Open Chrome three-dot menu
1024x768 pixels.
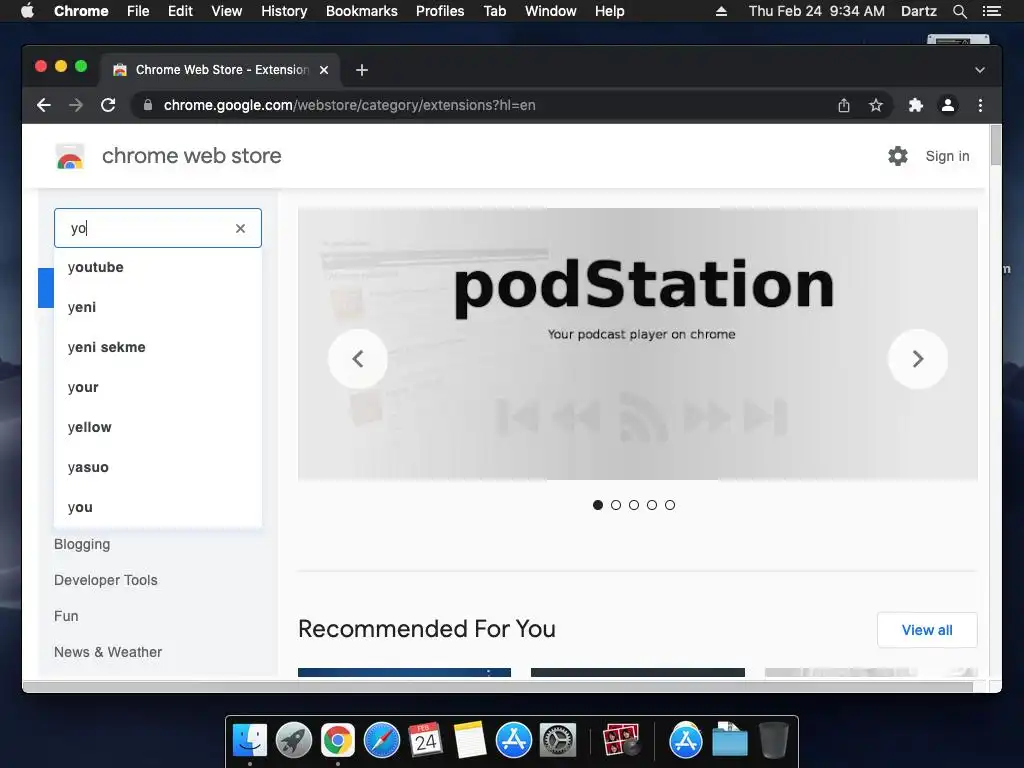coord(980,105)
